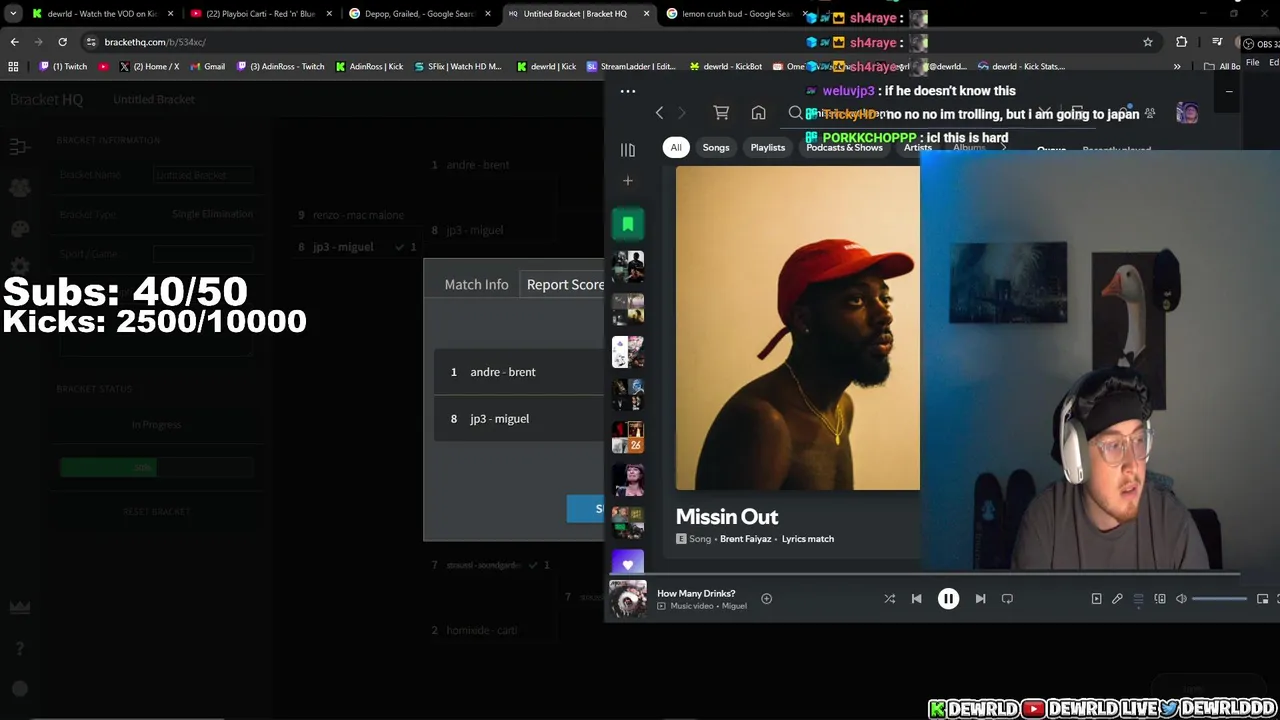Open Your Library in the Spotify sidebar

click(x=628, y=150)
